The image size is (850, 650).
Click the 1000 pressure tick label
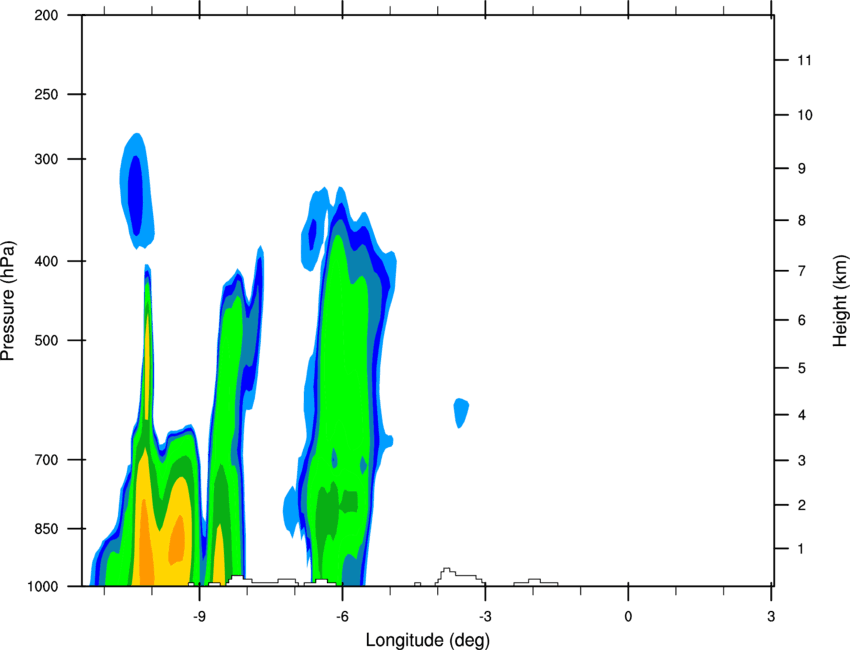click(x=43, y=587)
